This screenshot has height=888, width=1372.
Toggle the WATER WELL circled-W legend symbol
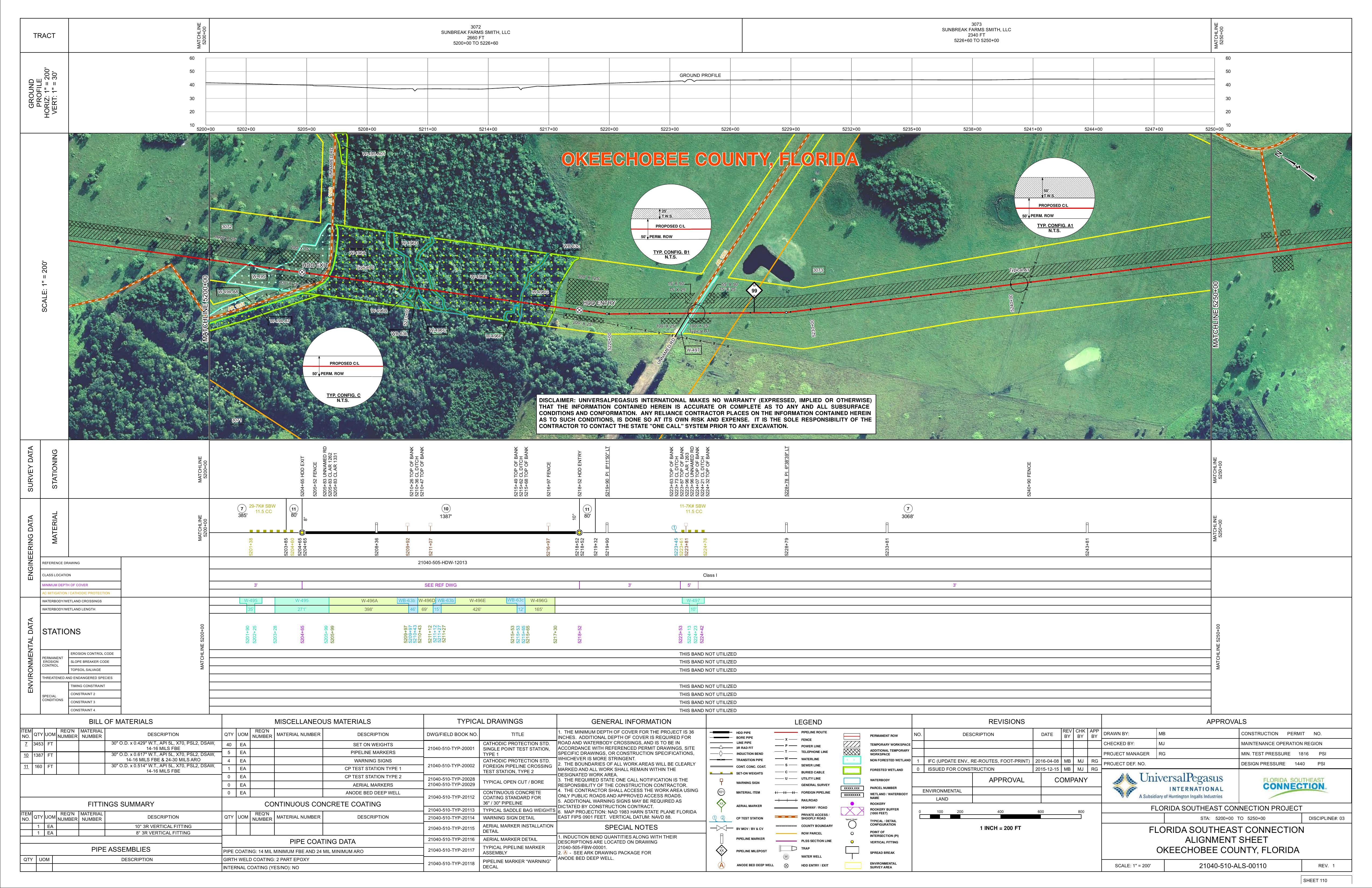pos(786,856)
